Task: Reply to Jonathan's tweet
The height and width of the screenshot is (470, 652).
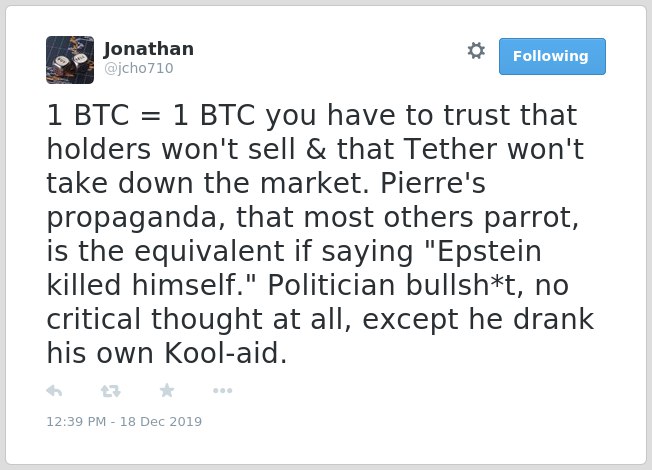Action: click(54, 391)
